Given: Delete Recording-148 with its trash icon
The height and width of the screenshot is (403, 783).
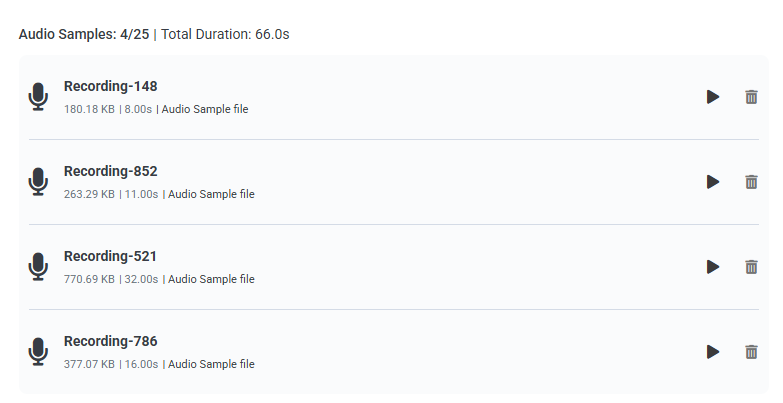Looking at the screenshot, I should 751,97.
